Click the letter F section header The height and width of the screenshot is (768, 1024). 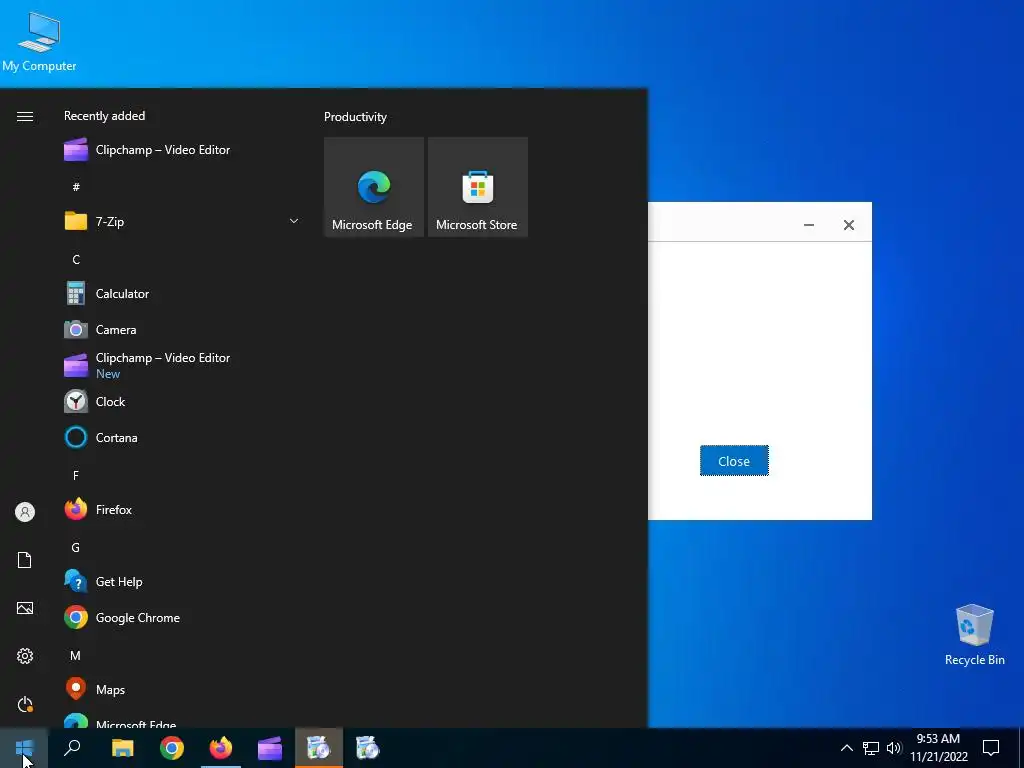[76, 475]
